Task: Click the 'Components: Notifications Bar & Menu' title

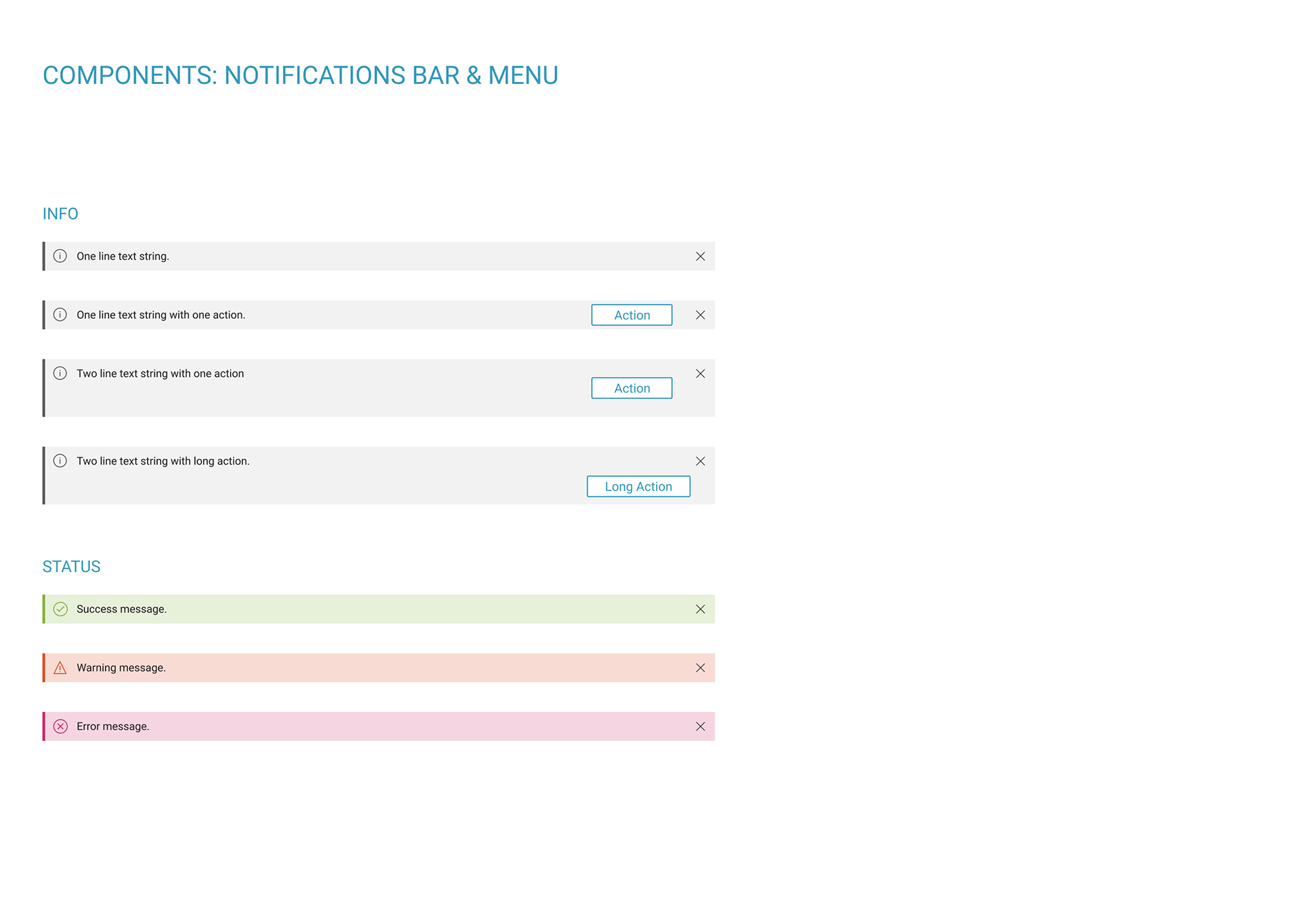Action: point(300,75)
